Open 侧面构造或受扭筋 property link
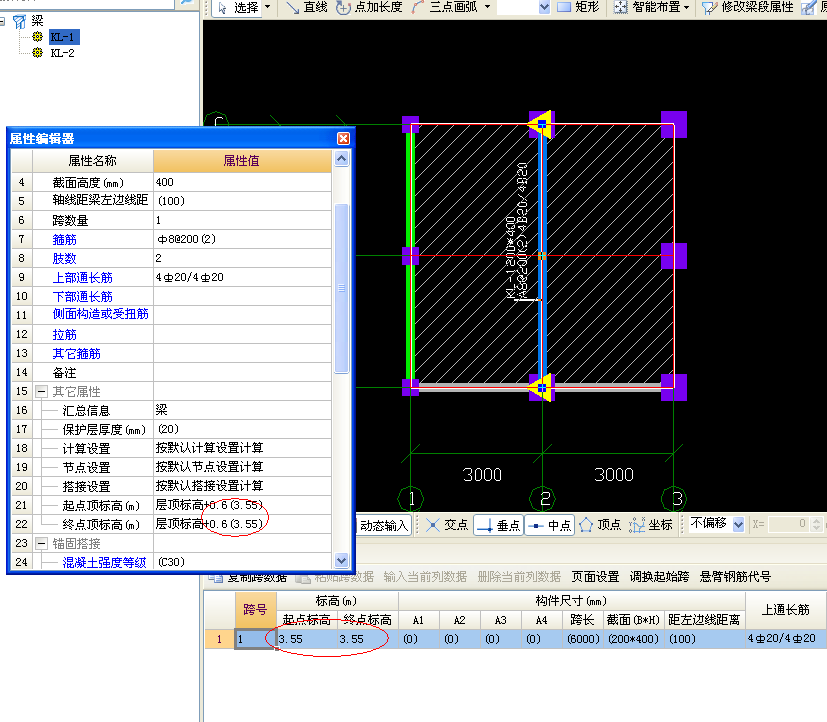This screenshot has height=722, width=827. pos(100,314)
